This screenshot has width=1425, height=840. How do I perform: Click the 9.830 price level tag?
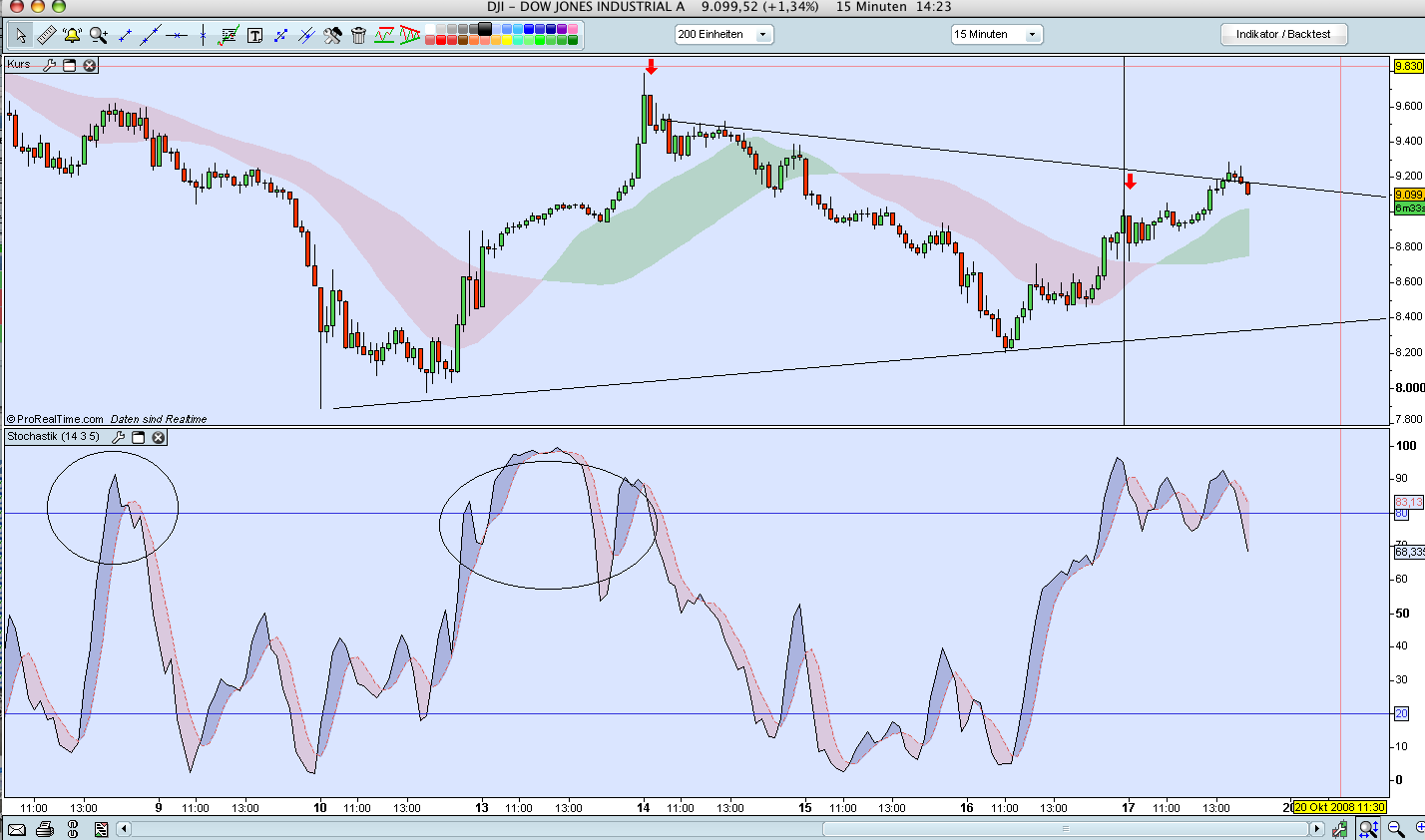click(x=1408, y=66)
